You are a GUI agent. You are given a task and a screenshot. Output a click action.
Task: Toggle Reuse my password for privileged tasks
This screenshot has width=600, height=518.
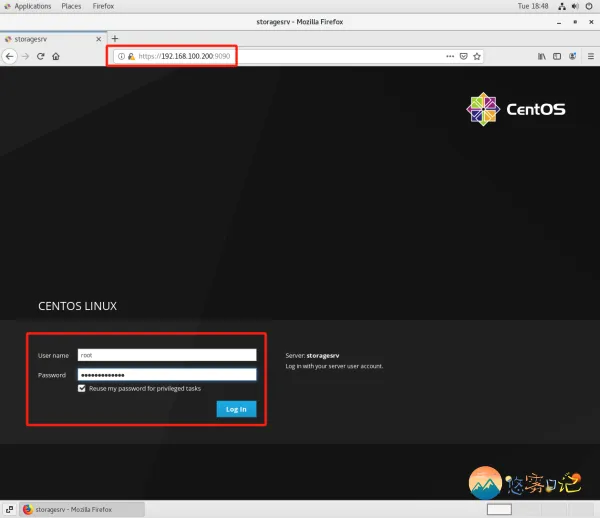click(82, 388)
